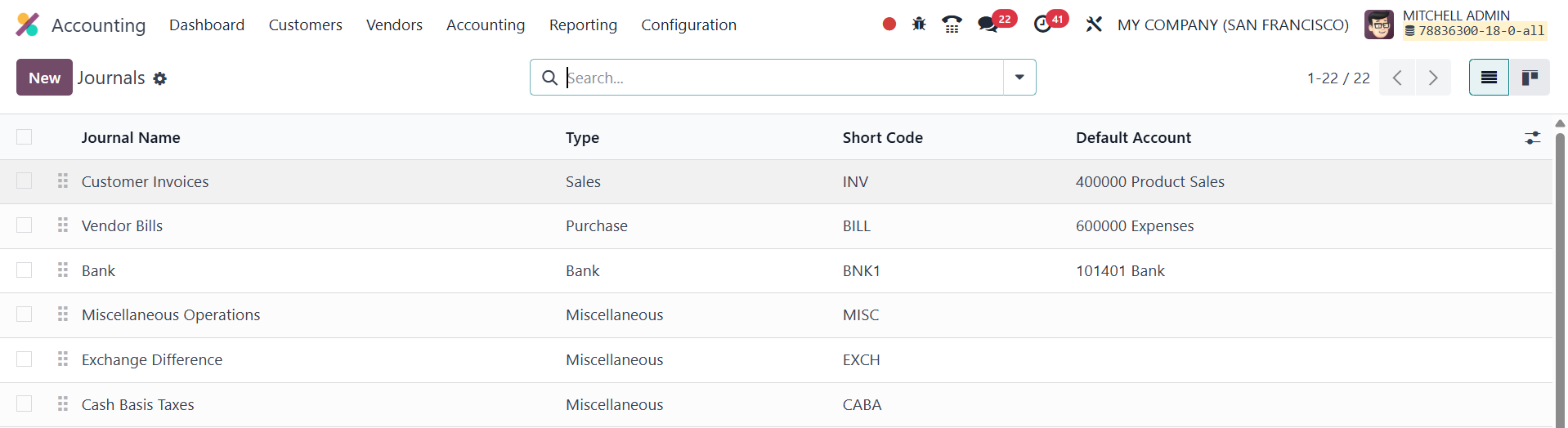Click the vertical scrollbar of the list

point(1560,278)
